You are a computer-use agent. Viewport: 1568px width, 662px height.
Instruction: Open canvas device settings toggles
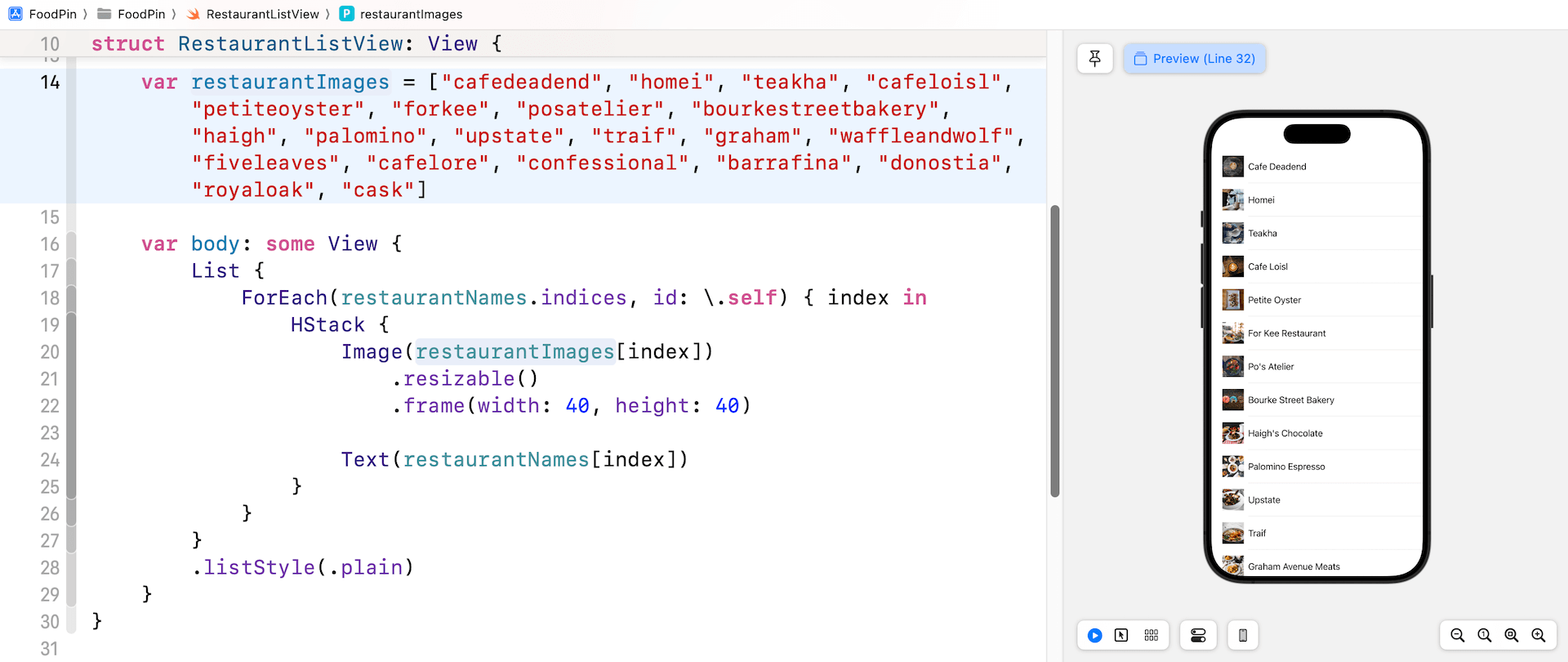point(1198,635)
